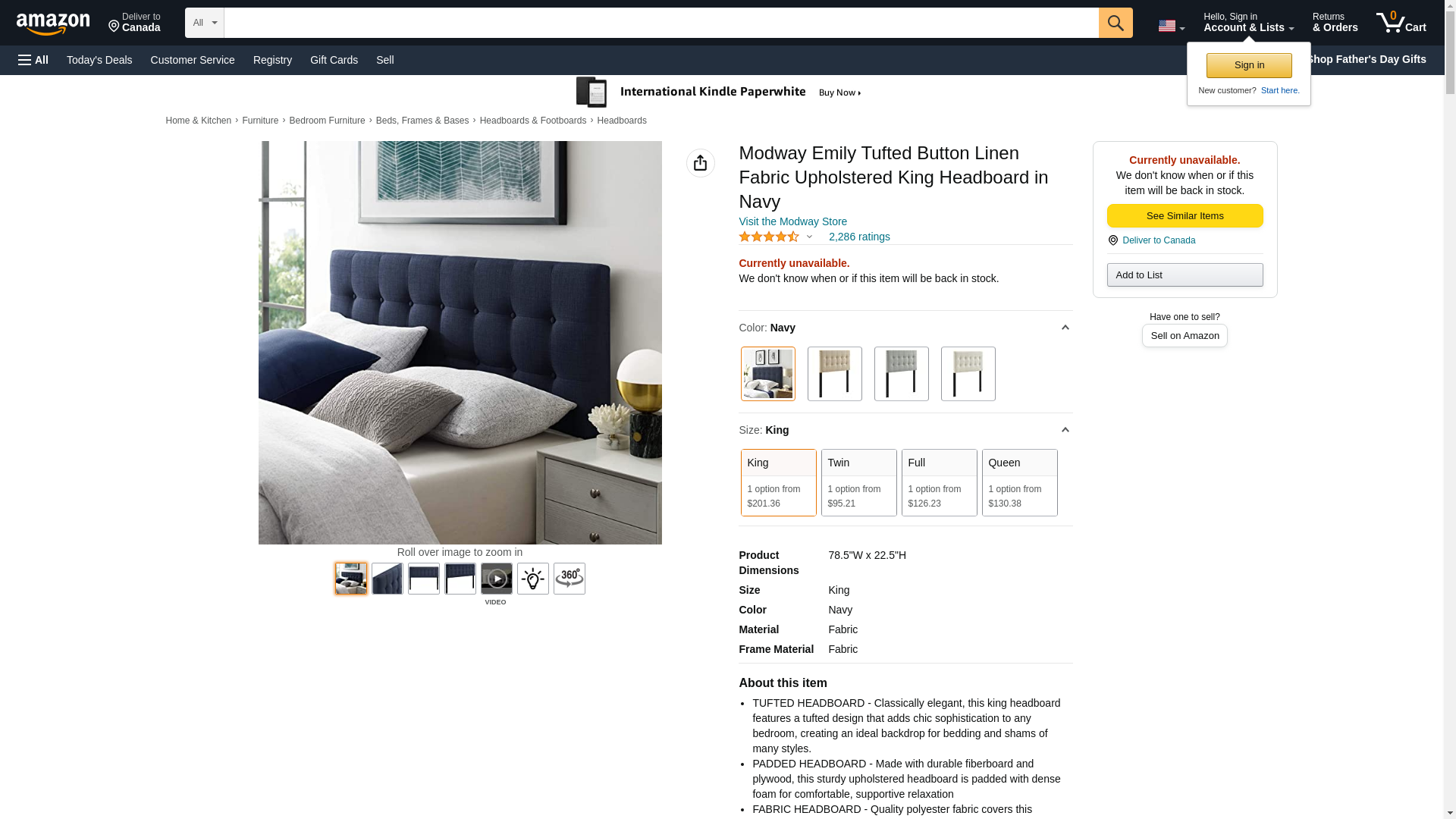Click the search magnifier button
This screenshot has height=819, width=1456.
tap(1116, 23)
